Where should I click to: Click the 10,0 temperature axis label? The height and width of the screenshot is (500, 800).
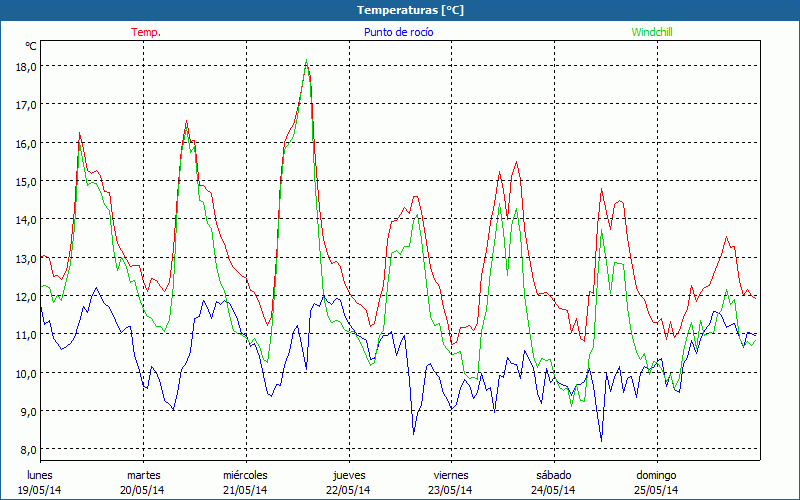pyautogui.click(x=26, y=373)
